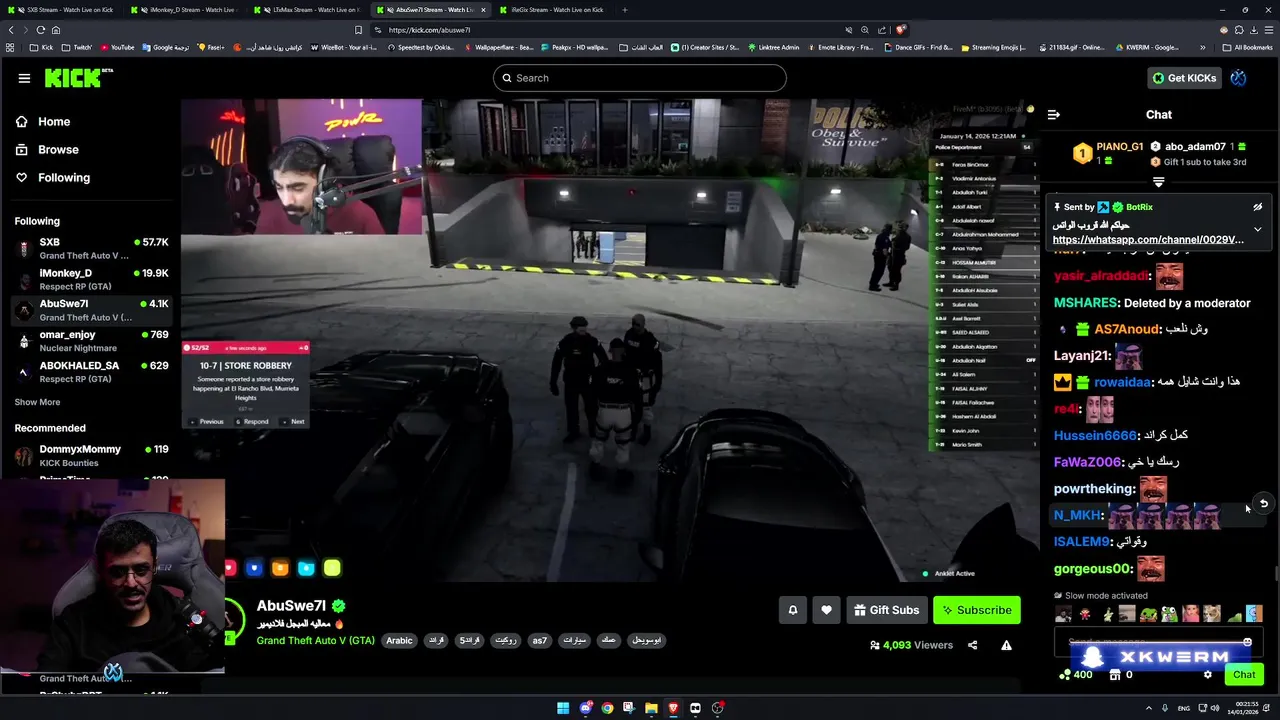Open SXB channel in Following list
This screenshot has width=1280, height=720.
click(x=90, y=248)
